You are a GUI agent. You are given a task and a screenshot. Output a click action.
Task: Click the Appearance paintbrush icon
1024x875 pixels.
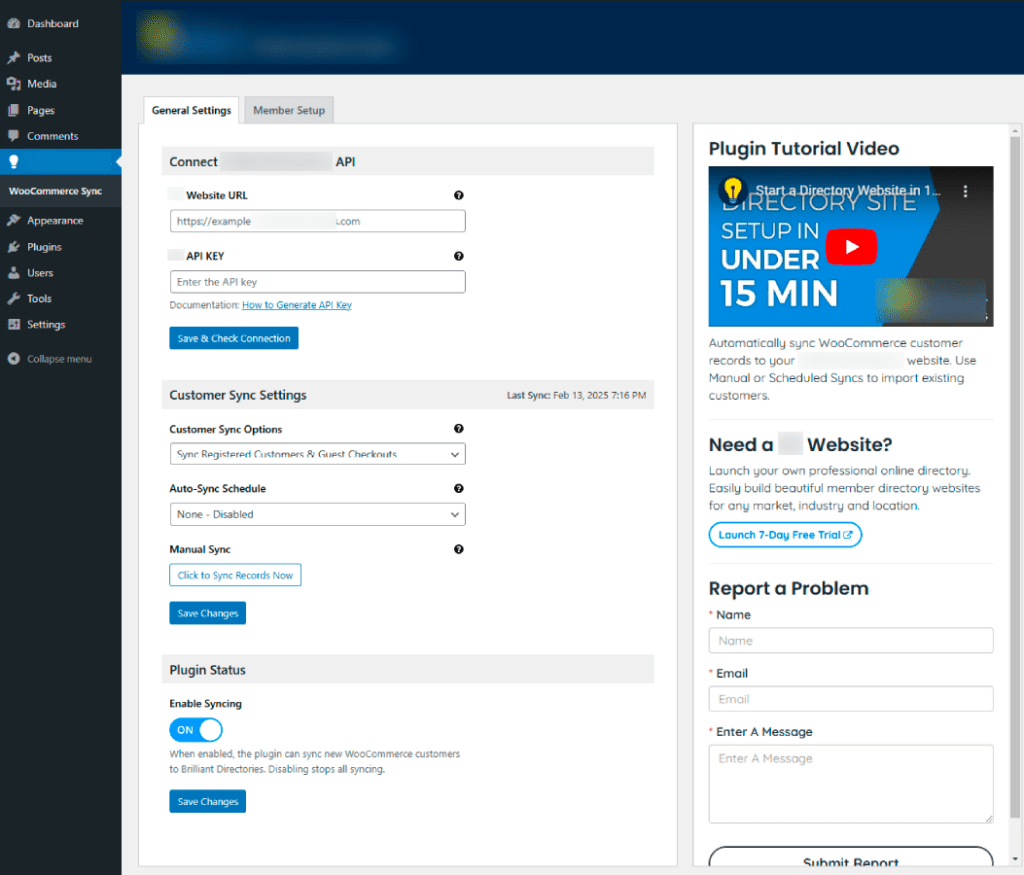(14, 220)
